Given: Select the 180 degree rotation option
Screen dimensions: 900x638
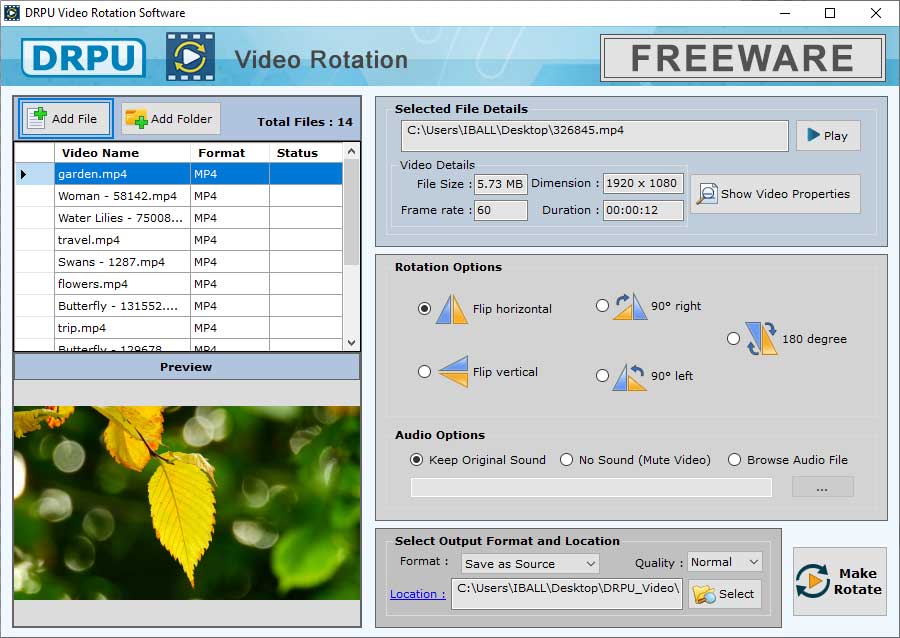Looking at the screenshot, I should click(733, 339).
